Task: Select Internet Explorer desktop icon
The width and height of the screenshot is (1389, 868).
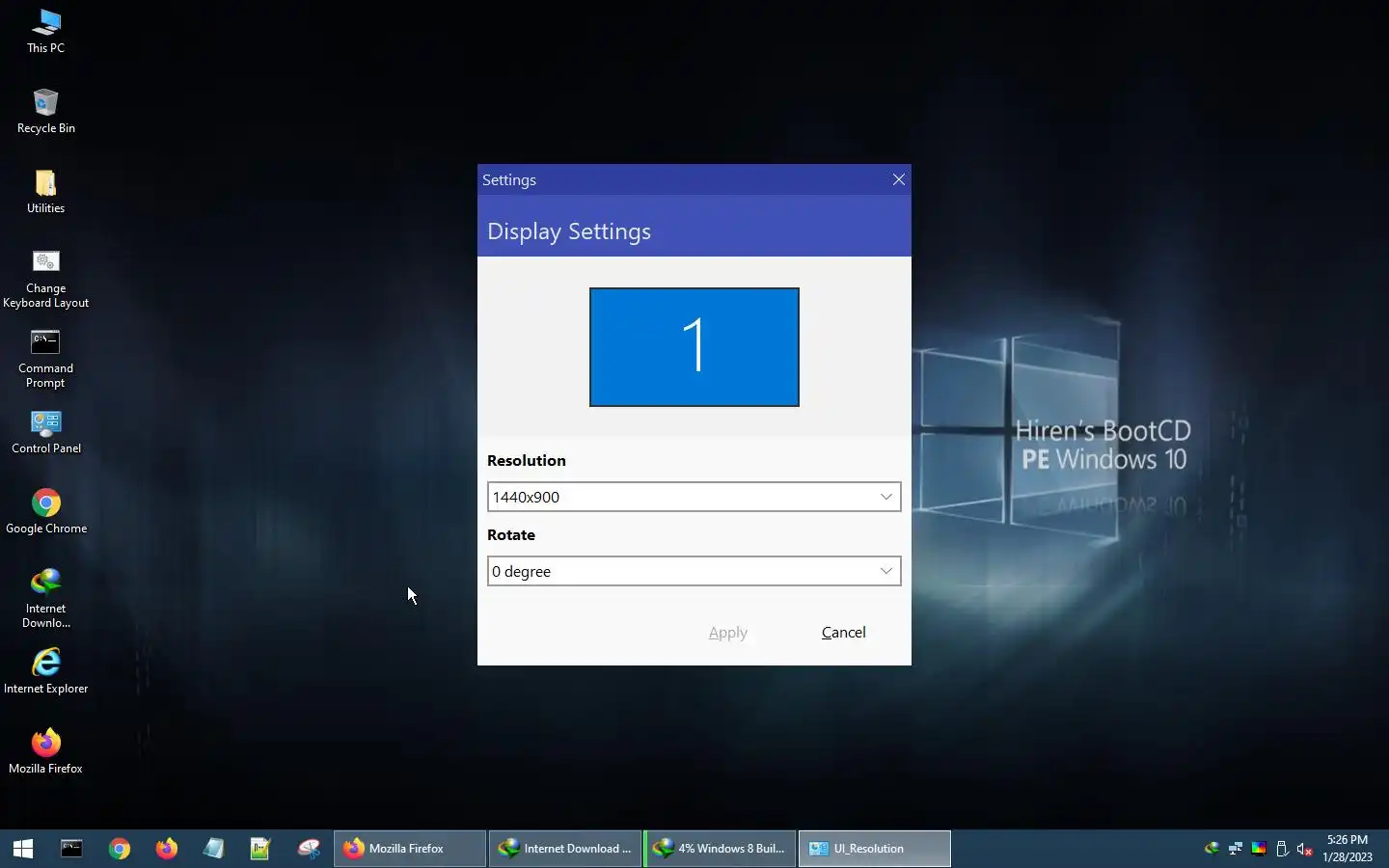Action: 45,672
